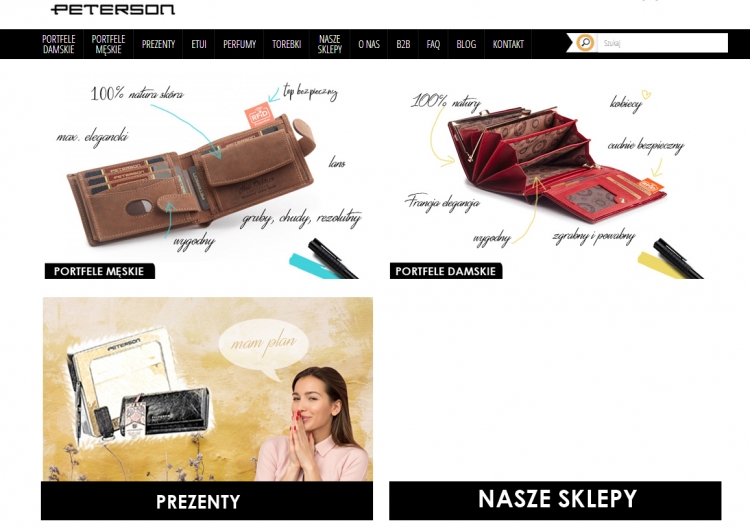Click the Szukaj search field
The height and width of the screenshot is (530, 750).
(662, 43)
